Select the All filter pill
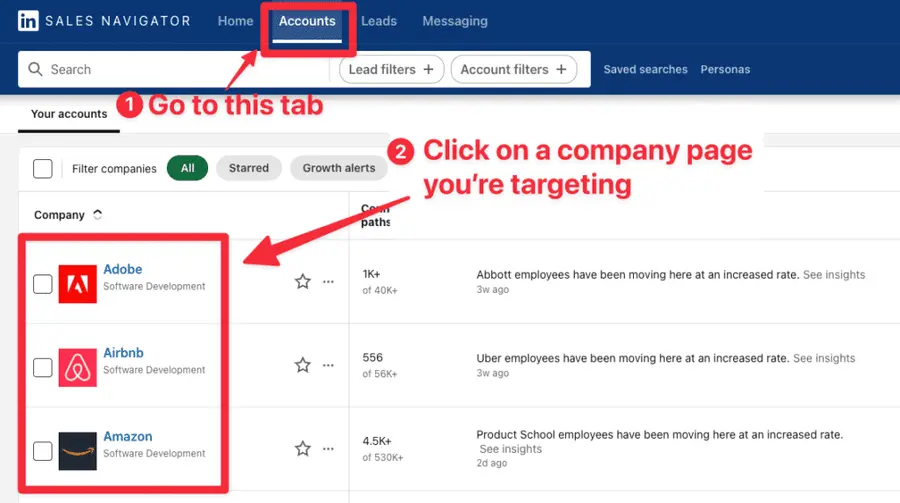Viewport: 900px width, 503px height. (188, 168)
